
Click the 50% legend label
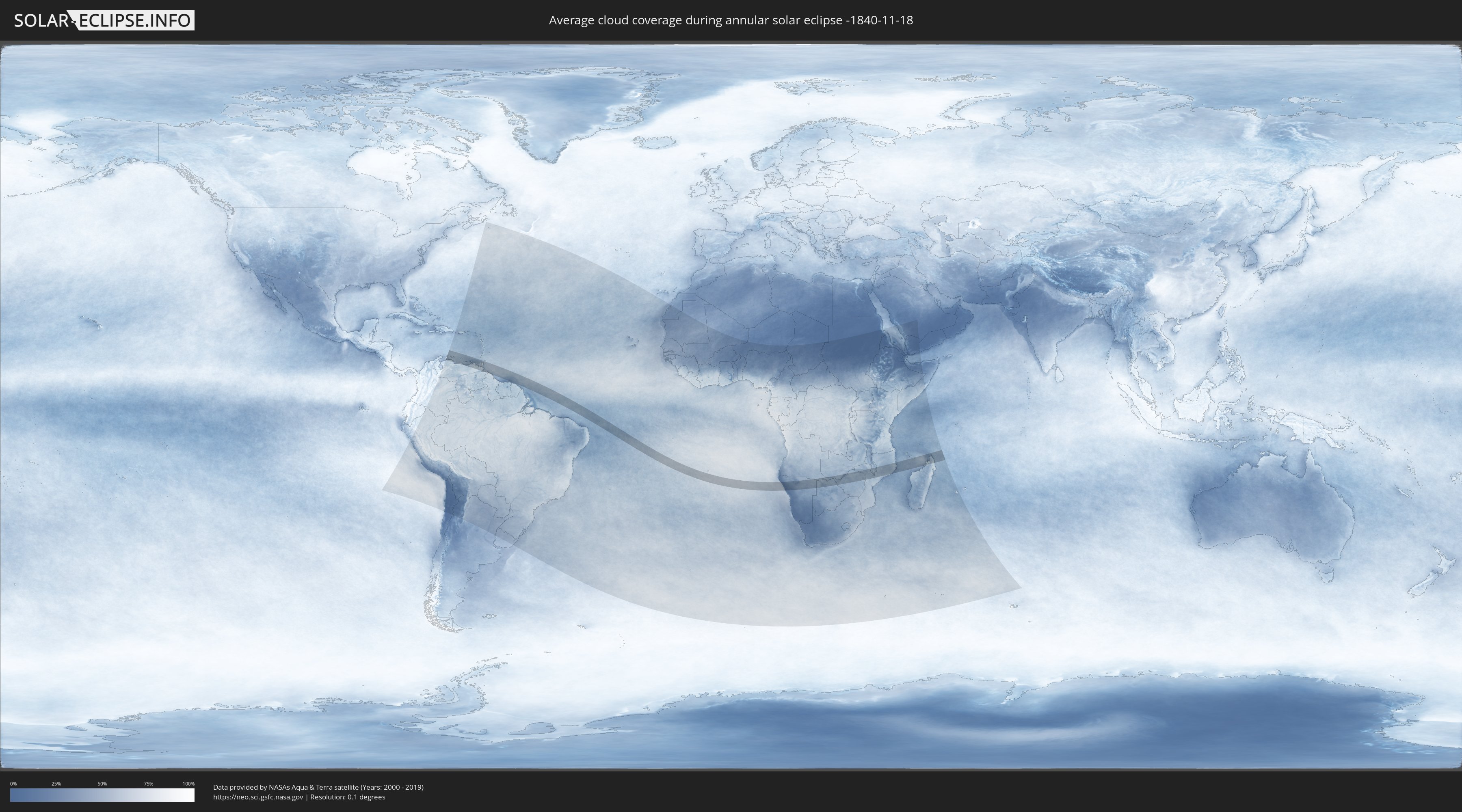pos(102,784)
